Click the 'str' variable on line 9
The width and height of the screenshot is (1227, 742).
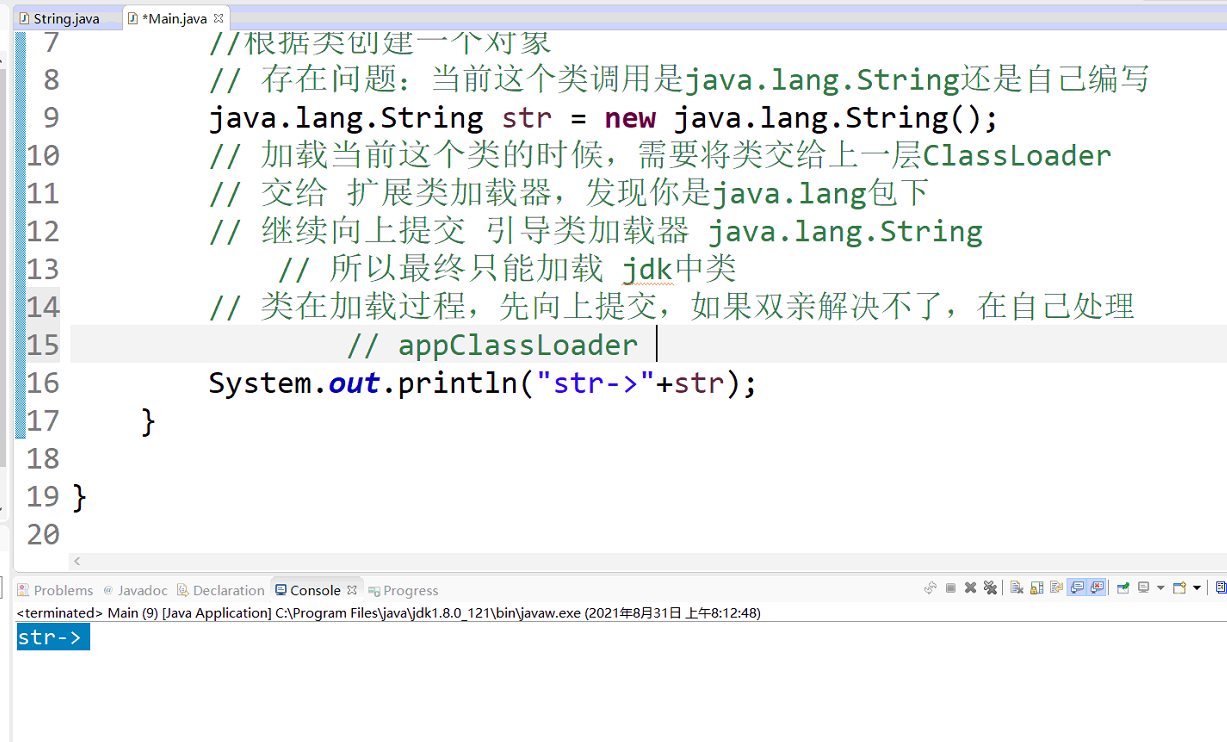527,118
